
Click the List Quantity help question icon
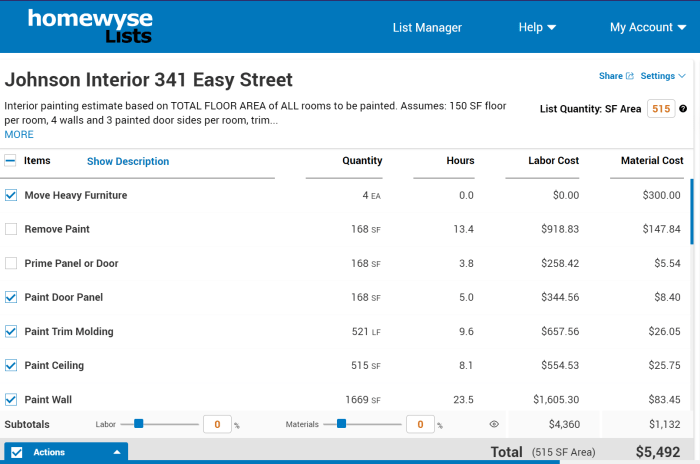point(683,109)
